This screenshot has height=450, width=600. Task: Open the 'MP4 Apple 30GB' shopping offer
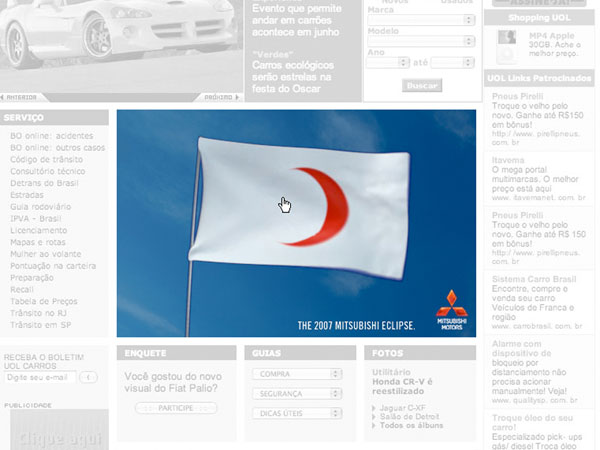[554, 44]
